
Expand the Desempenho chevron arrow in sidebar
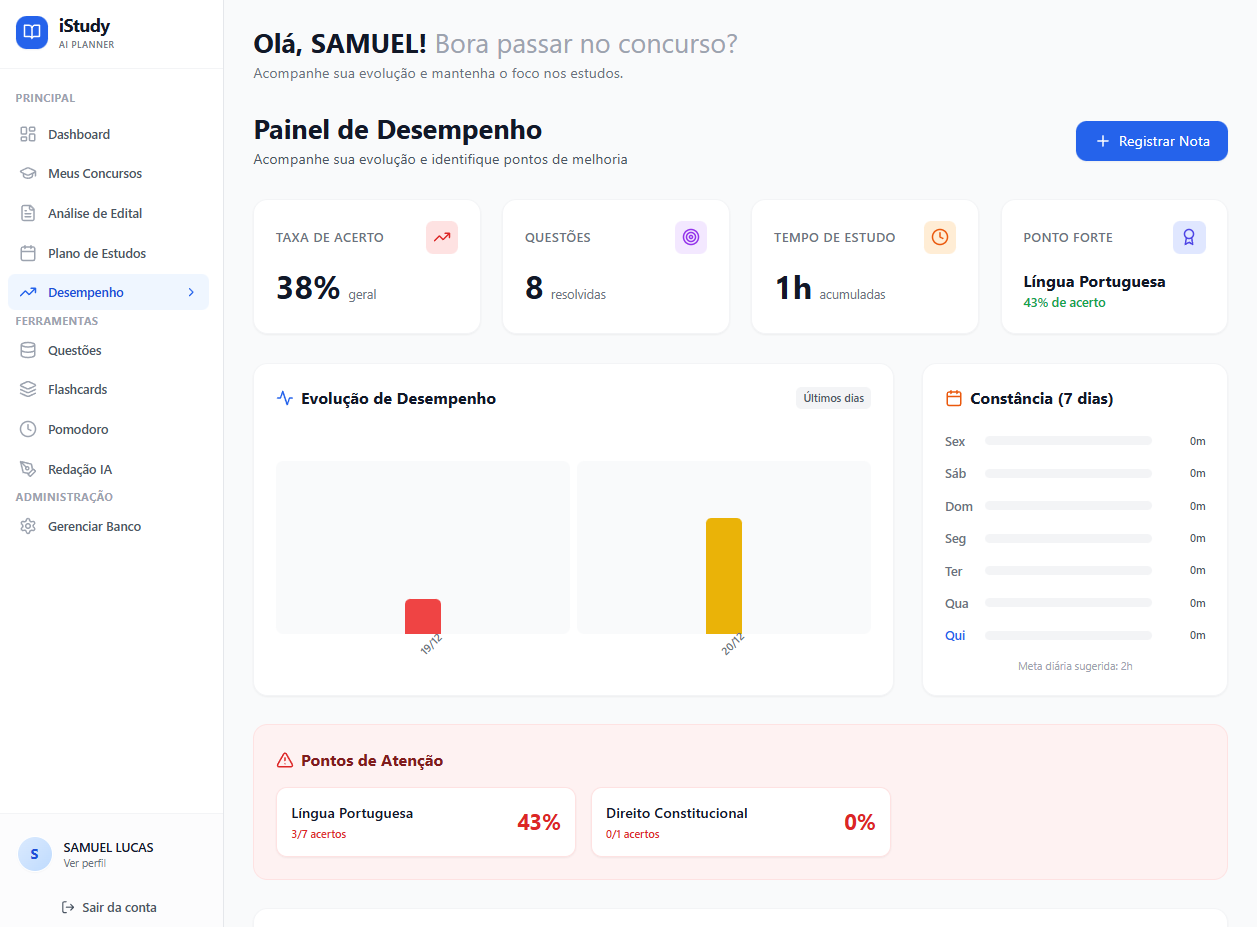coord(191,292)
